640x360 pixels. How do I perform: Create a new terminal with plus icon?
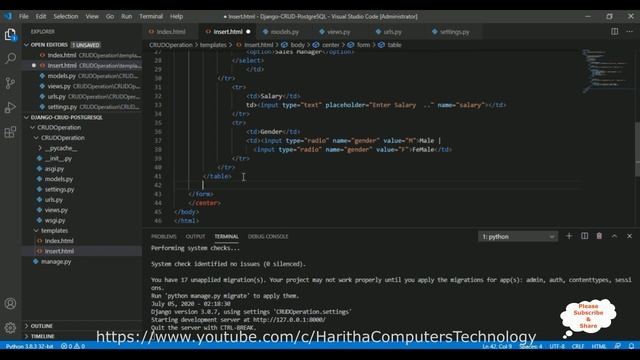coord(569,236)
